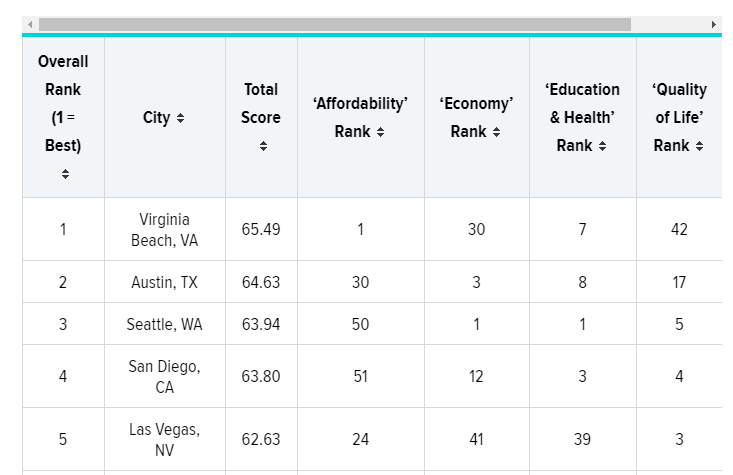Image resolution: width=733 pixels, height=475 pixels.
Task: Click left arrow of horizontal scrollbar
Action: (30, 24)
